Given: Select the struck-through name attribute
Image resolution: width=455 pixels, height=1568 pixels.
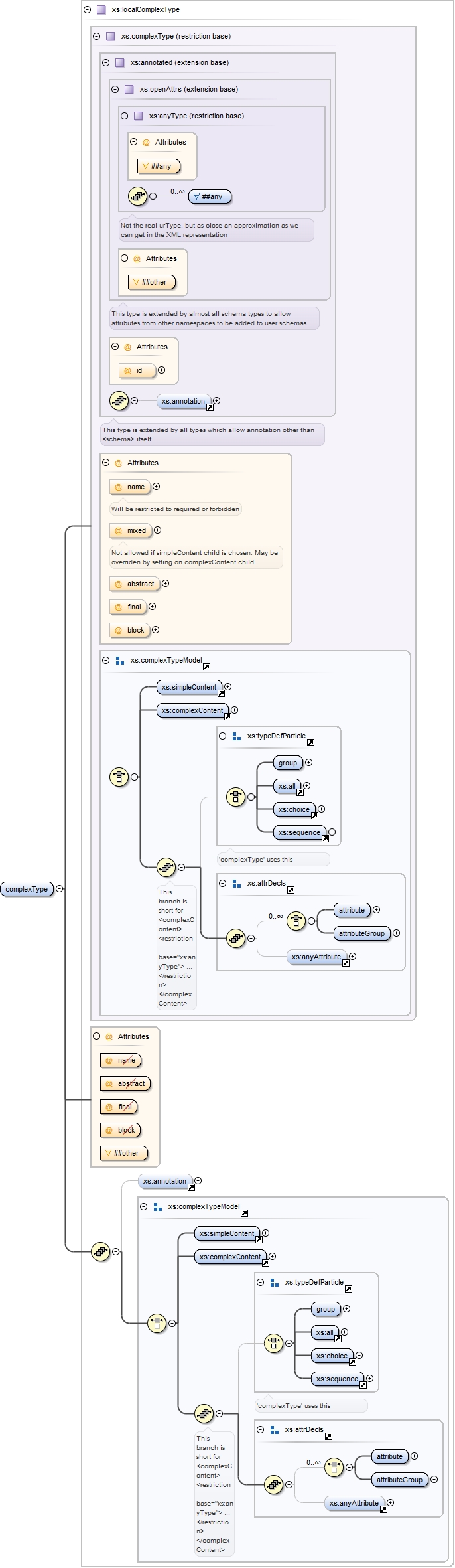Looking at the screenshot, I should (x=121, y=1061).
